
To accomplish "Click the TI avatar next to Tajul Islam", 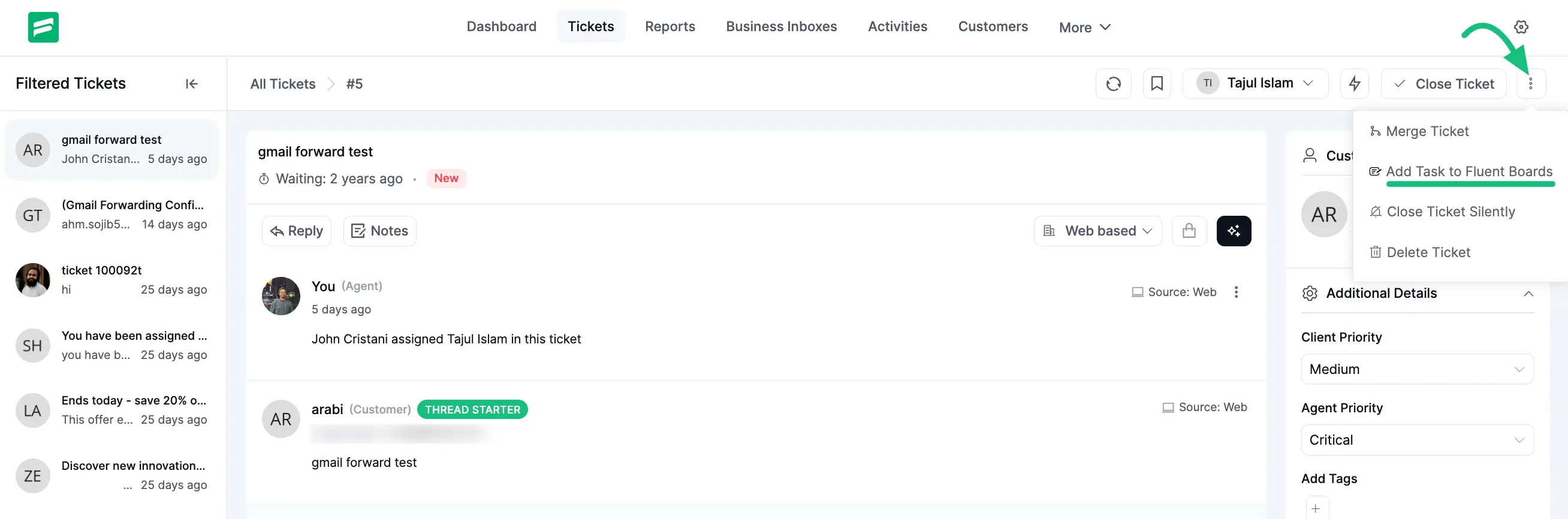I will click(1207, 83).
